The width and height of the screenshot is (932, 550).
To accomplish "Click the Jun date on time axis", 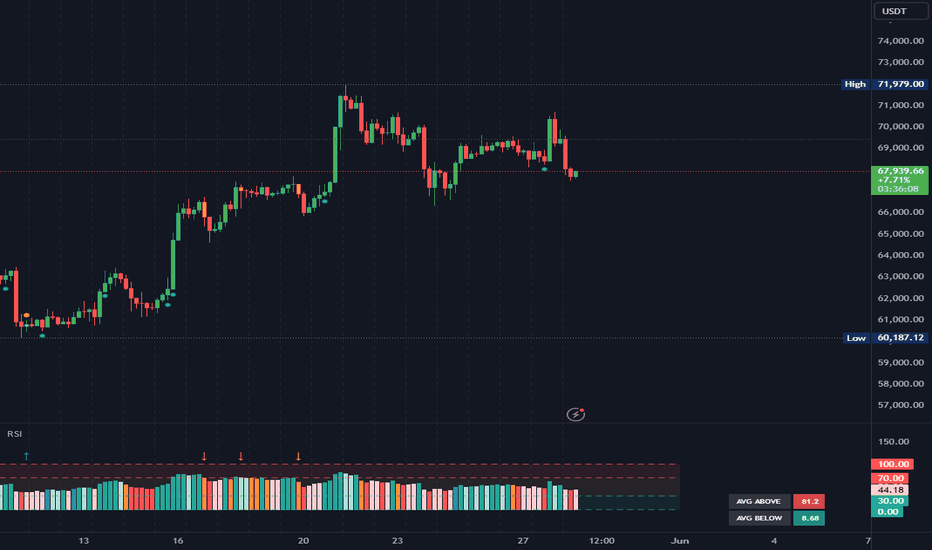I will pos(680,540).
